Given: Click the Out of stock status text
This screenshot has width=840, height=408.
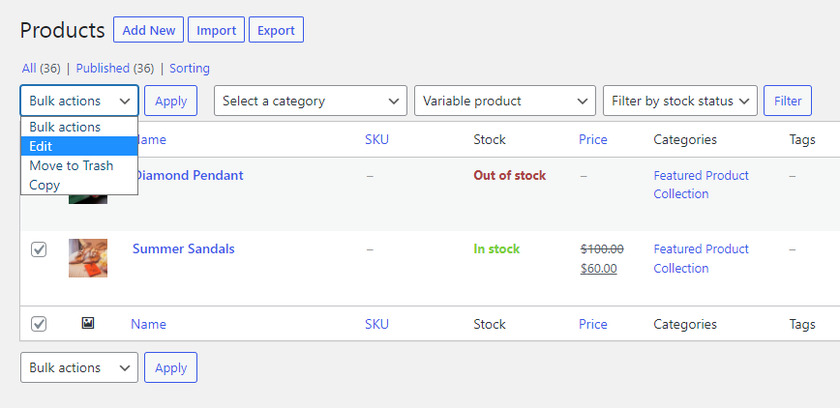Looking at the screenshot, I should coord(509,175).
